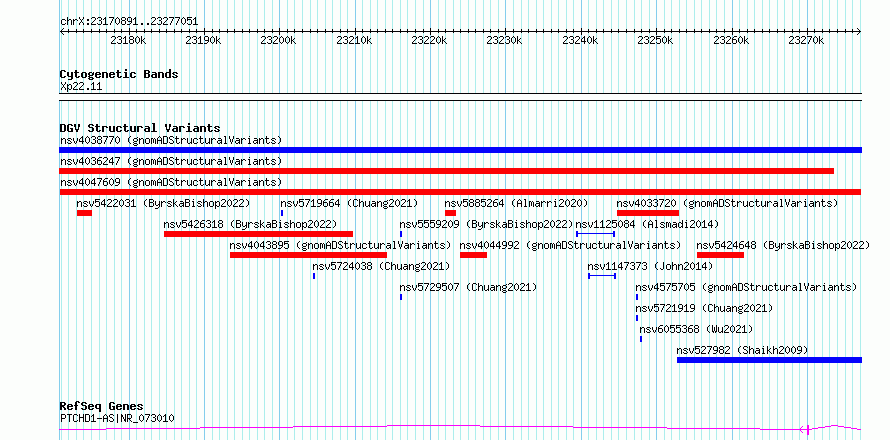Click the blue nsv527982 variant bar
The width and height of the screenshot is (890, 440).
[x=770, y=360]
